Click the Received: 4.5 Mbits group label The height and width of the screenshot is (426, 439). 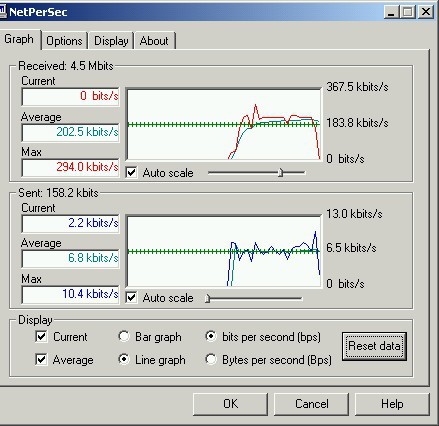(x=66, y=66)
